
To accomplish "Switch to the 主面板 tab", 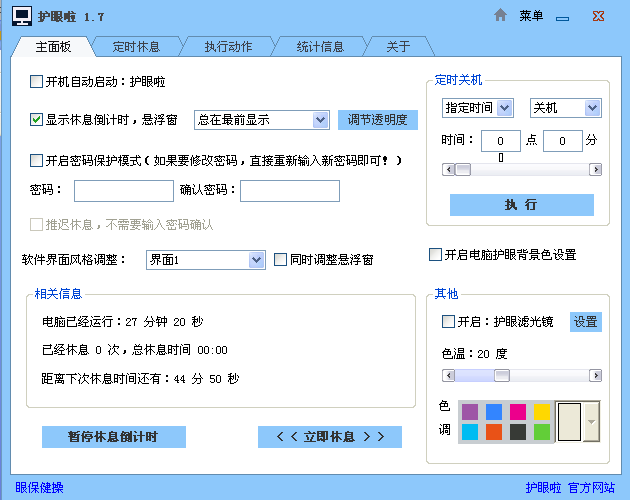I will pos(53,47).
